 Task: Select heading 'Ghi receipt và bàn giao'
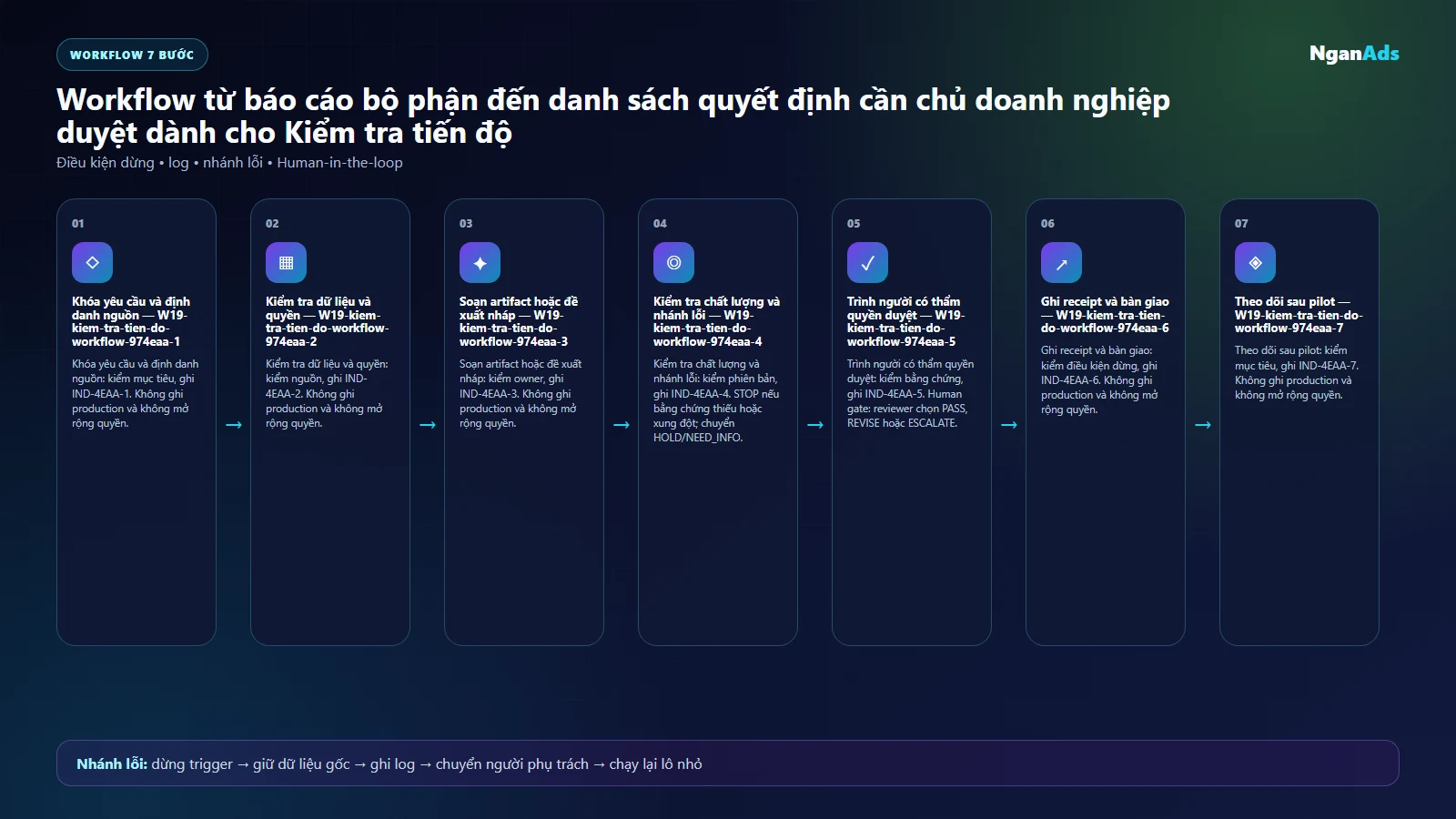click(x=1105, y=301)
